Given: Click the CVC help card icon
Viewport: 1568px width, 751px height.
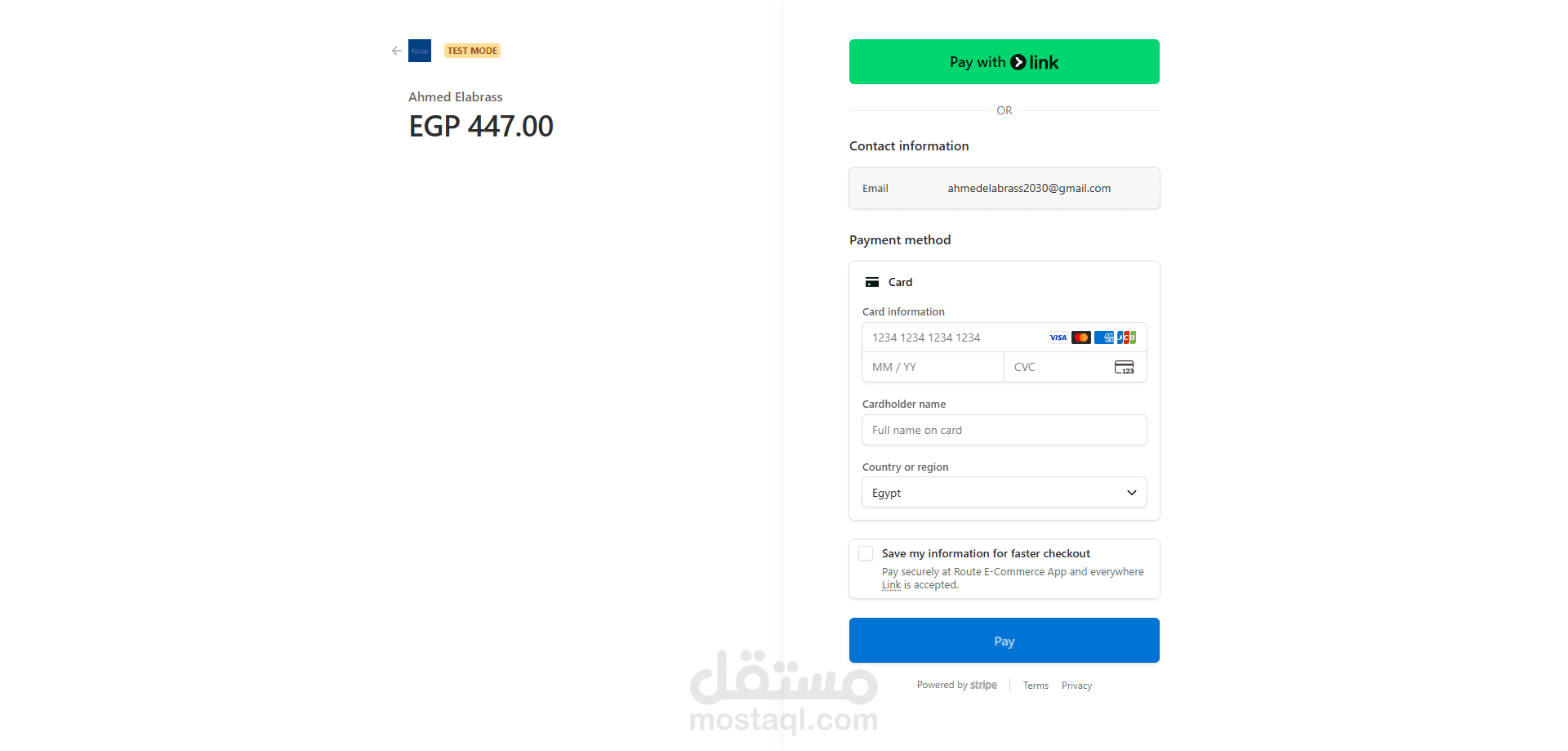Looking at the screenshot, I should coord(1125,367).
